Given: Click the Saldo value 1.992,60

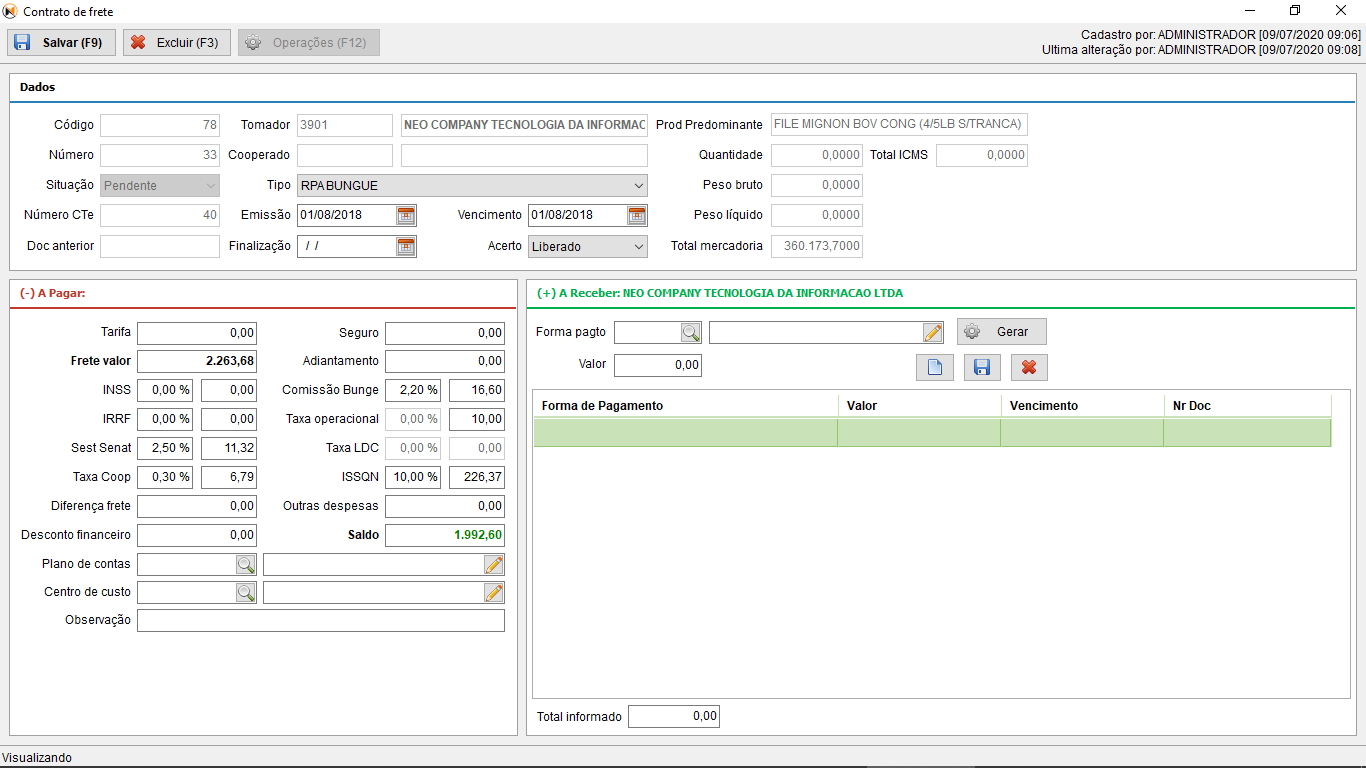Looking at the screenshot, I should (x=445, y=535).
